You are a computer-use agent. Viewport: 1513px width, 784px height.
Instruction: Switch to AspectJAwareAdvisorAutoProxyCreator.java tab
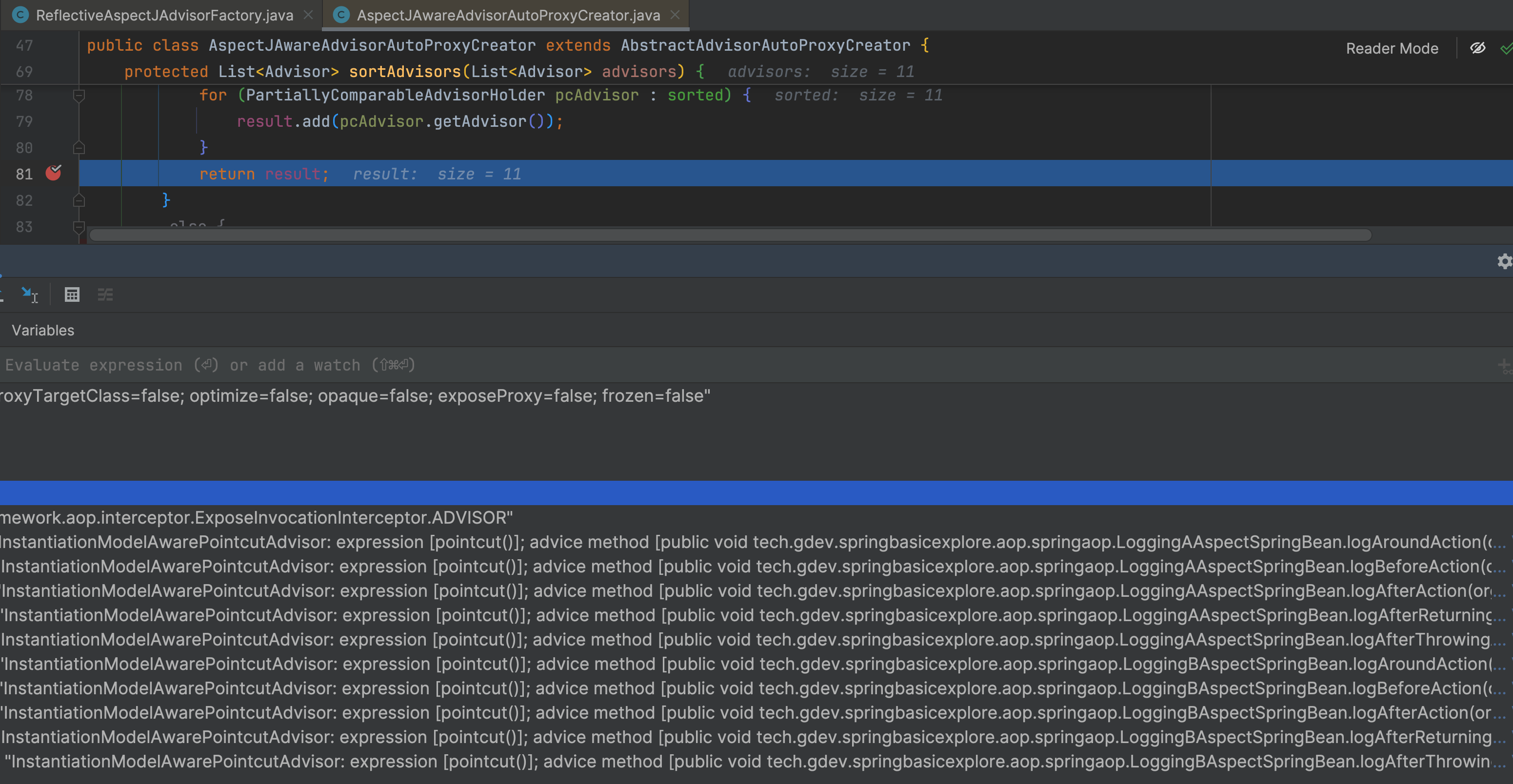[x=508, y=15]
